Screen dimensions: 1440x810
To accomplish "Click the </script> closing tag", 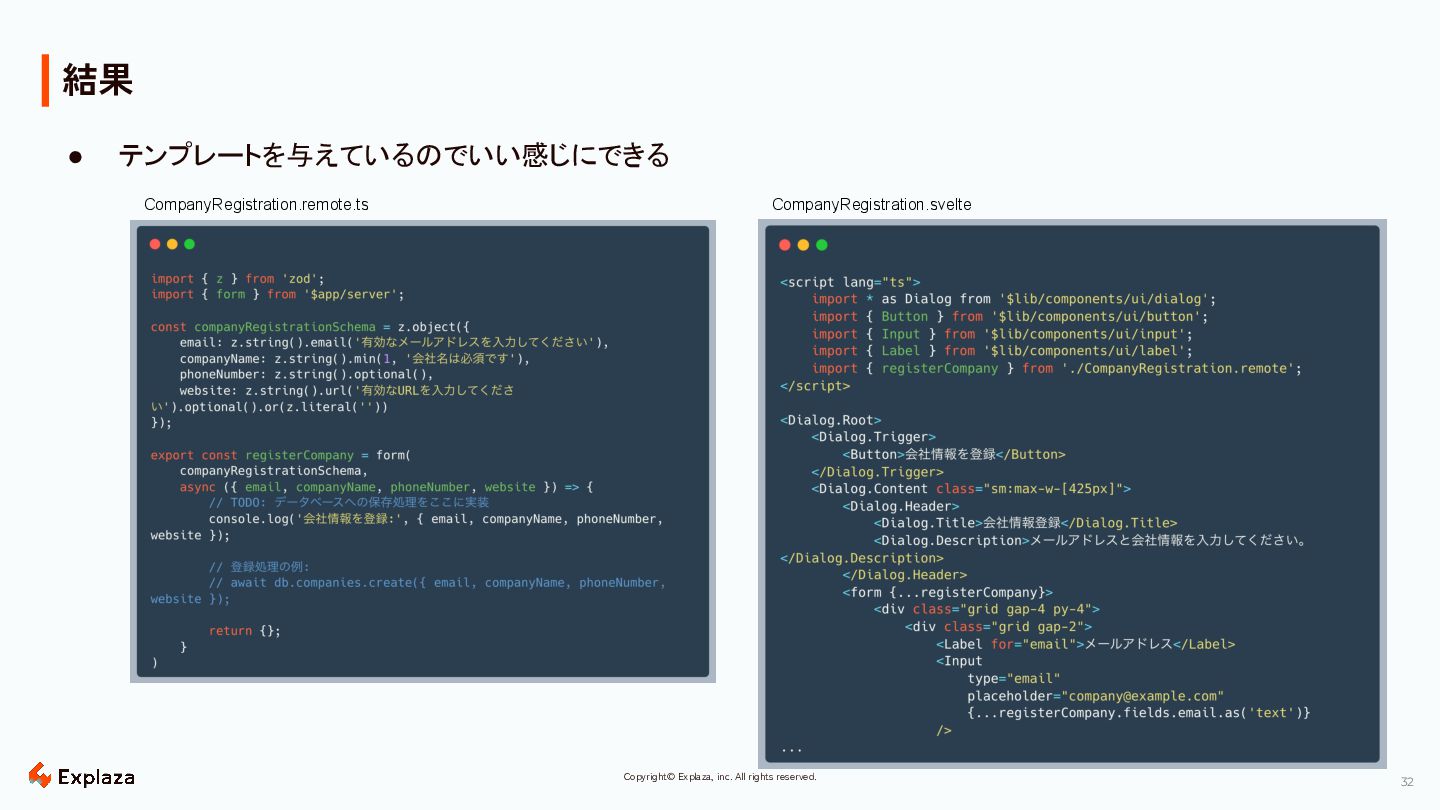I will click(x=815, y=385).
